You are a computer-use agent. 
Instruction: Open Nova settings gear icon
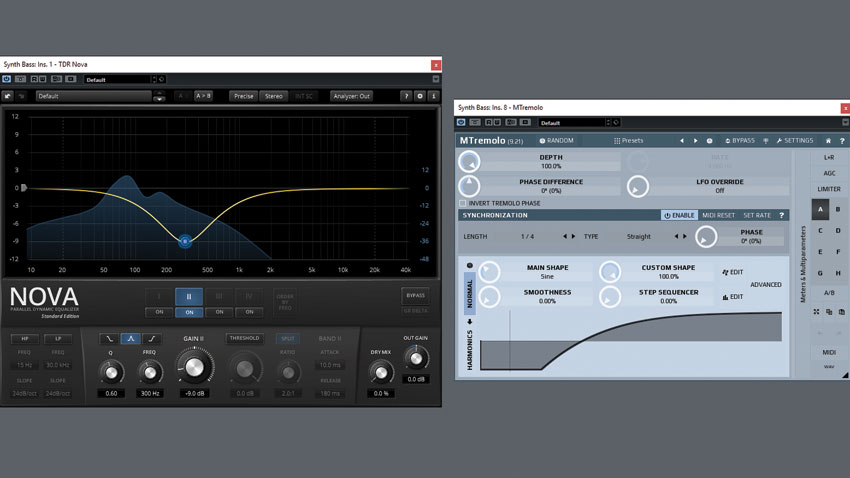click(x=420, y=96)
